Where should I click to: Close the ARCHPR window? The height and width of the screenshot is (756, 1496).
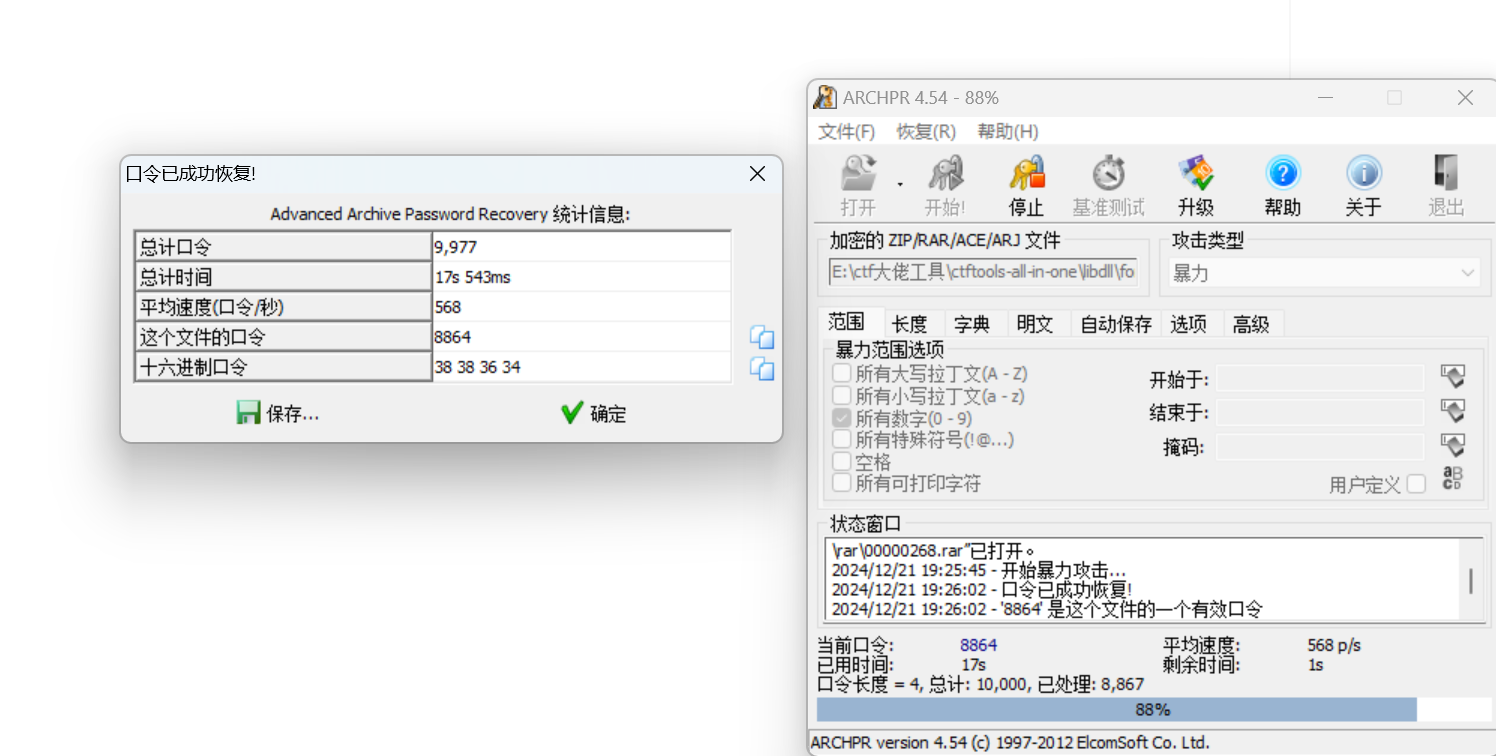point(1465,98)
